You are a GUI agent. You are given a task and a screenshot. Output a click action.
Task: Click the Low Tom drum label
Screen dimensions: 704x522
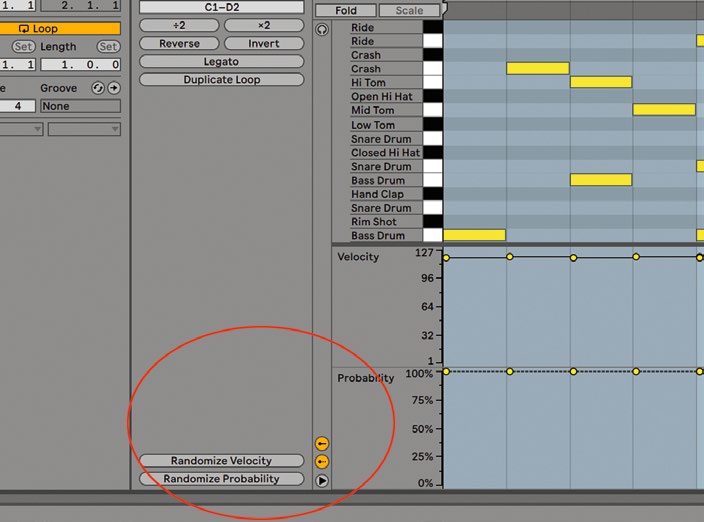click(x=373, y=125)
